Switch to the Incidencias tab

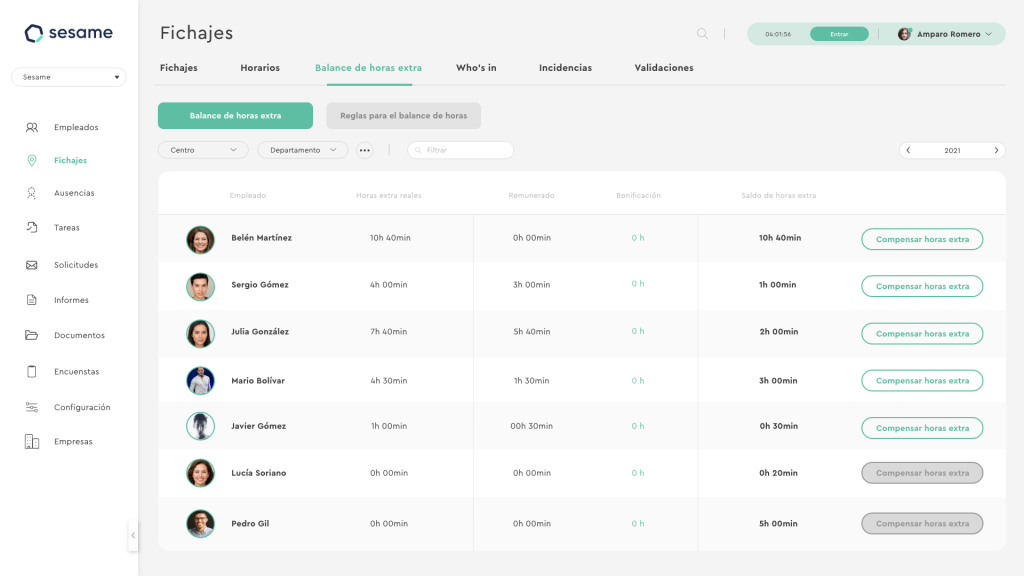[x=565, y=68]
